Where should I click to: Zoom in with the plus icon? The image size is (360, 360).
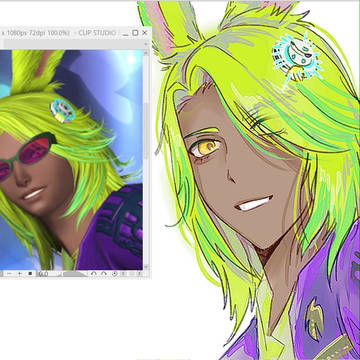click(20, 274)
